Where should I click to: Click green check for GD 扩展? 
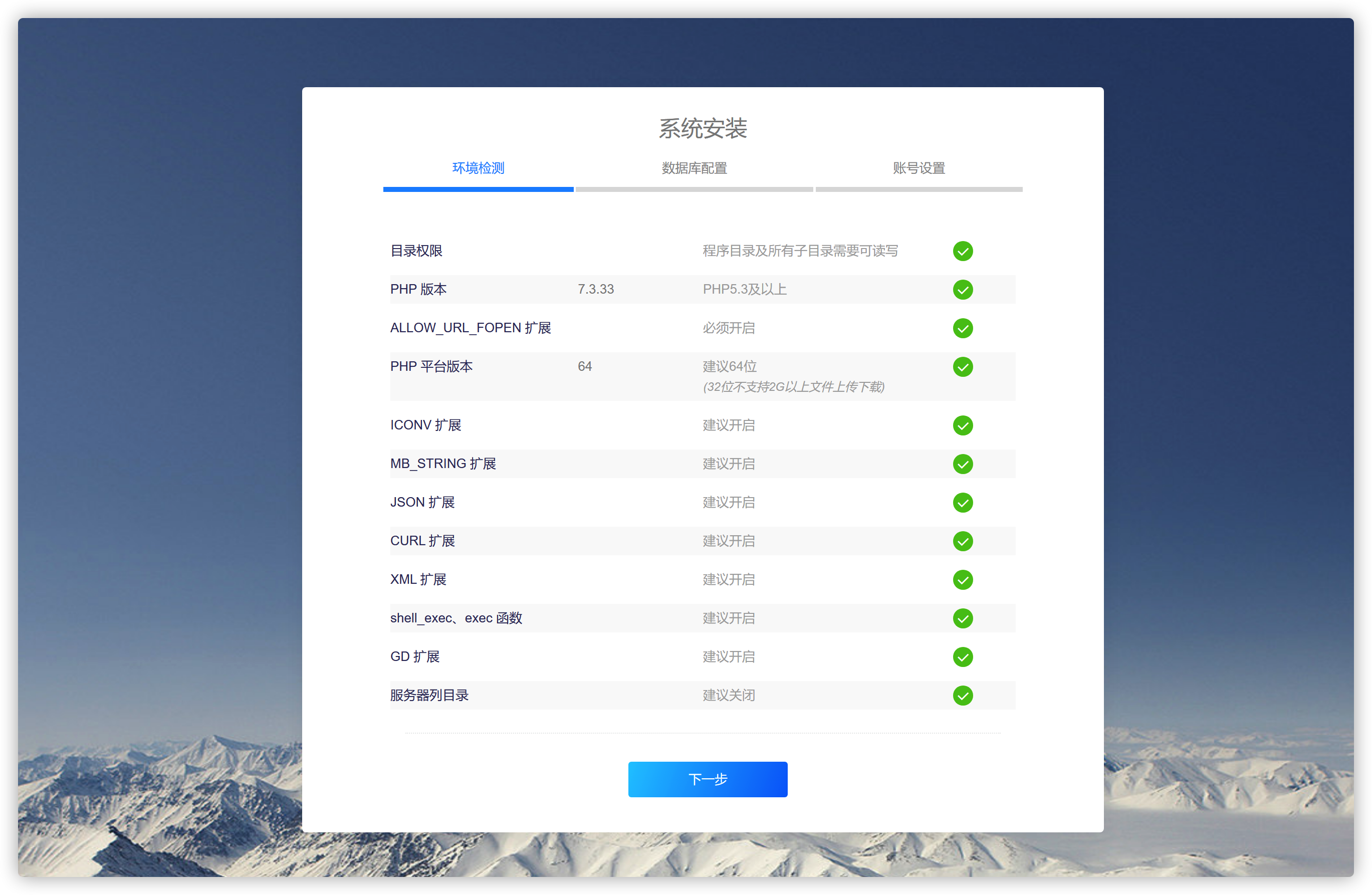click(962, 657)
